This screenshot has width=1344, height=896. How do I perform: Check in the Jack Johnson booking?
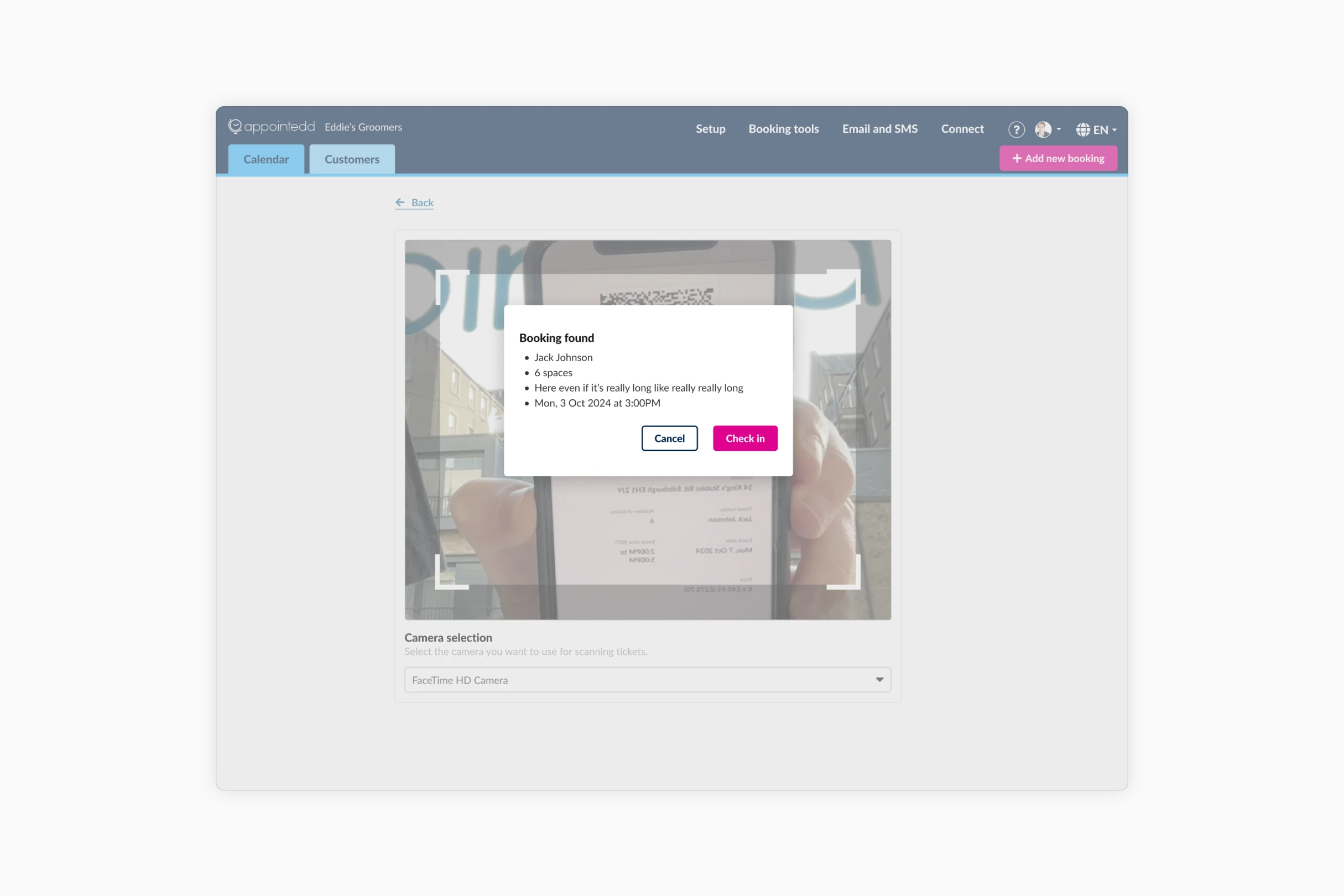(745, 437)
